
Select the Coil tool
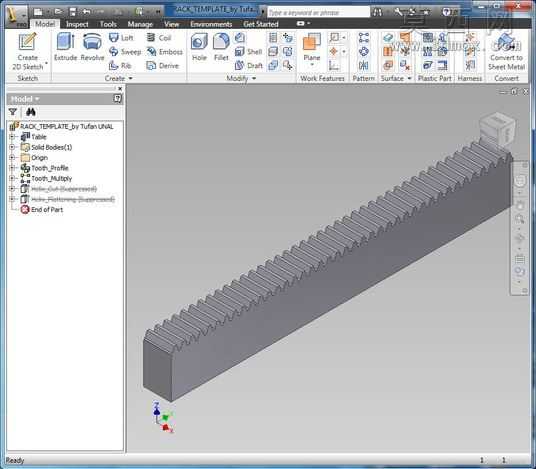tap(159, 38)
